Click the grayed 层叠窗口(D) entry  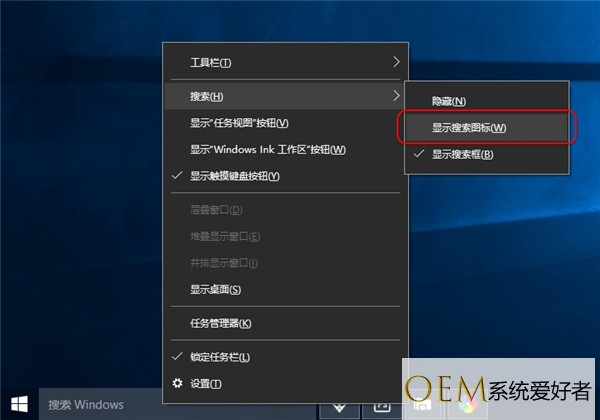(x=215, y=210)
